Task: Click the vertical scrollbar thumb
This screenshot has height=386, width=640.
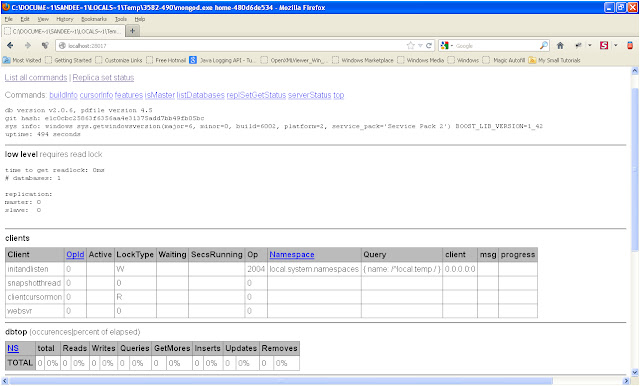Action: tap(635, 169)
